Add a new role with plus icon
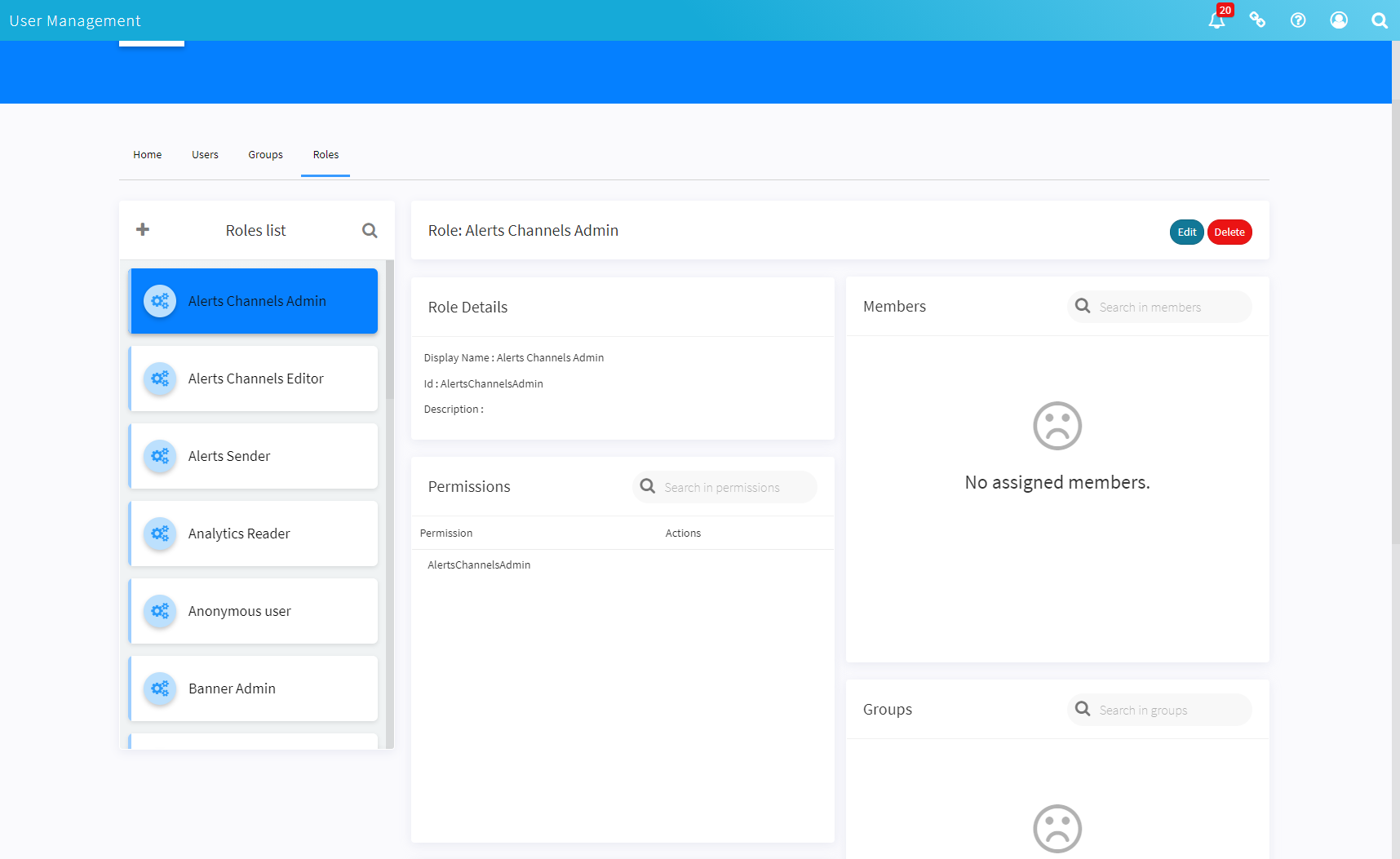 coord(143,230)
